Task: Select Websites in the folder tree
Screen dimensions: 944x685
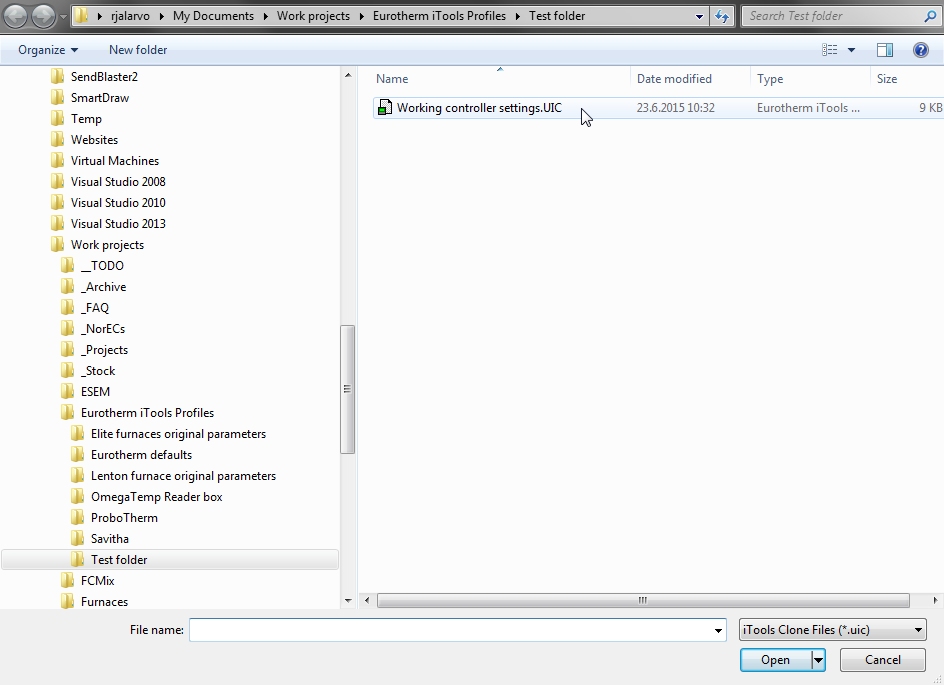Action: point(95,140)
